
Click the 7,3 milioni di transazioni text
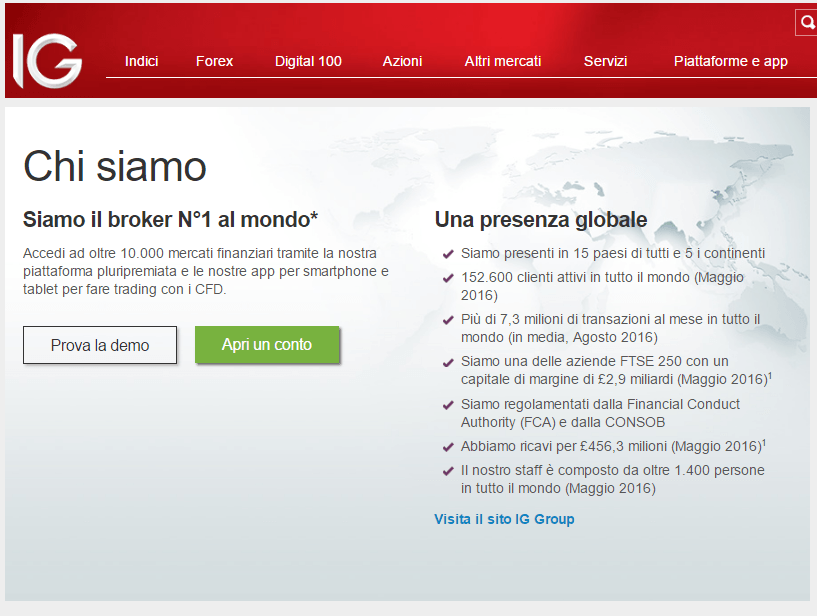[611, 328]
